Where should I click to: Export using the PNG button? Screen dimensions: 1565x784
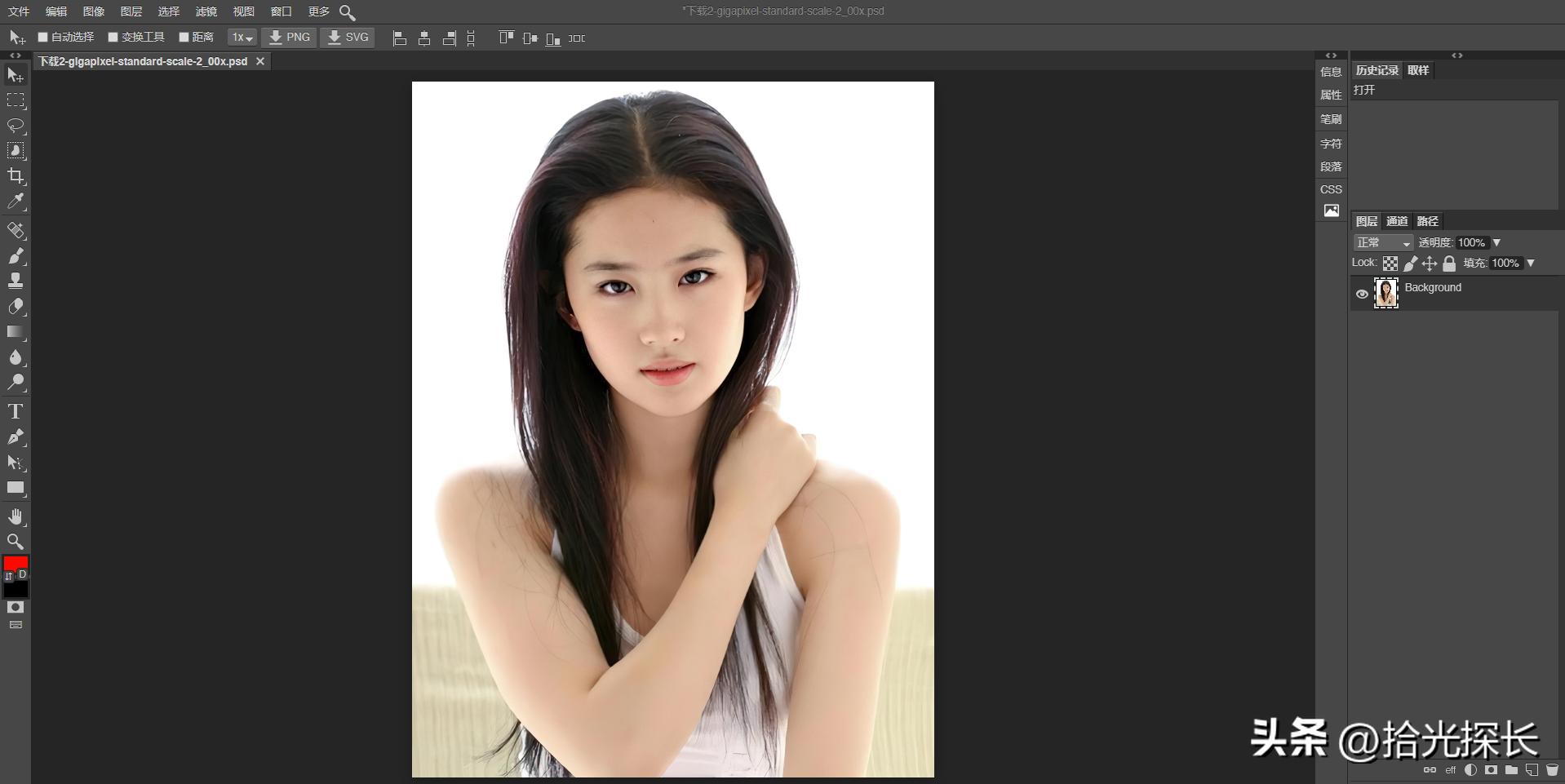(x=290, y=38)
